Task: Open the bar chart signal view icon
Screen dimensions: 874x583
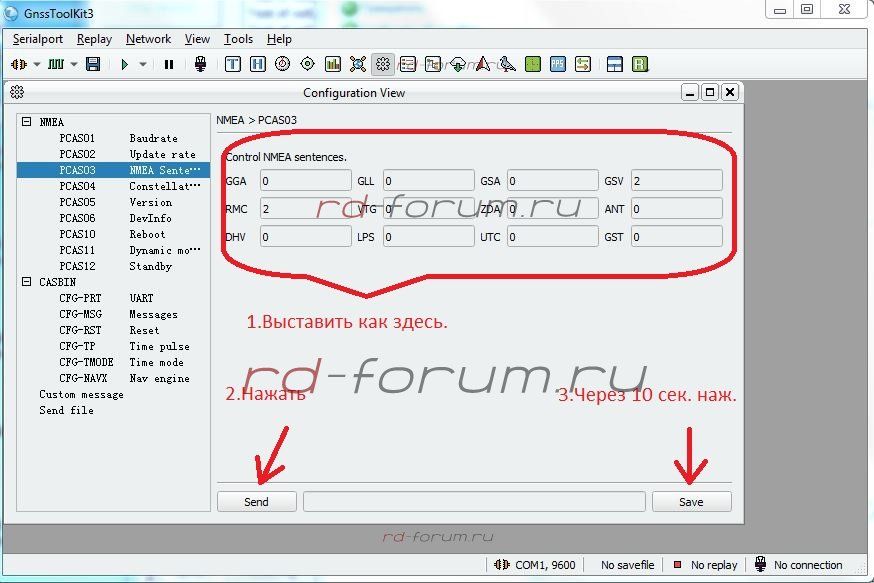Action: click(x=333, y=64)
